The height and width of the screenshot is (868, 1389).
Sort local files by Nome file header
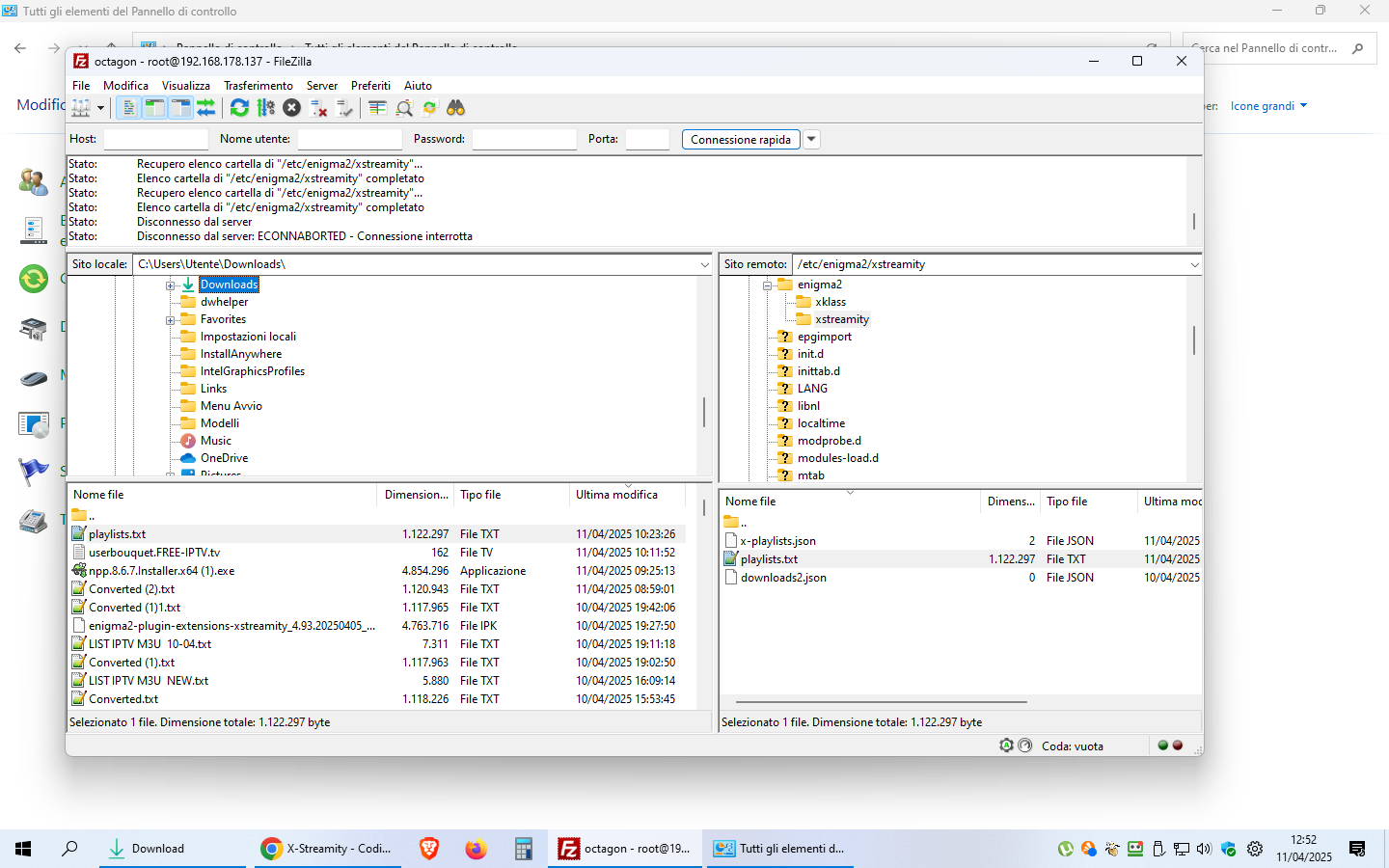click(222, 495)
